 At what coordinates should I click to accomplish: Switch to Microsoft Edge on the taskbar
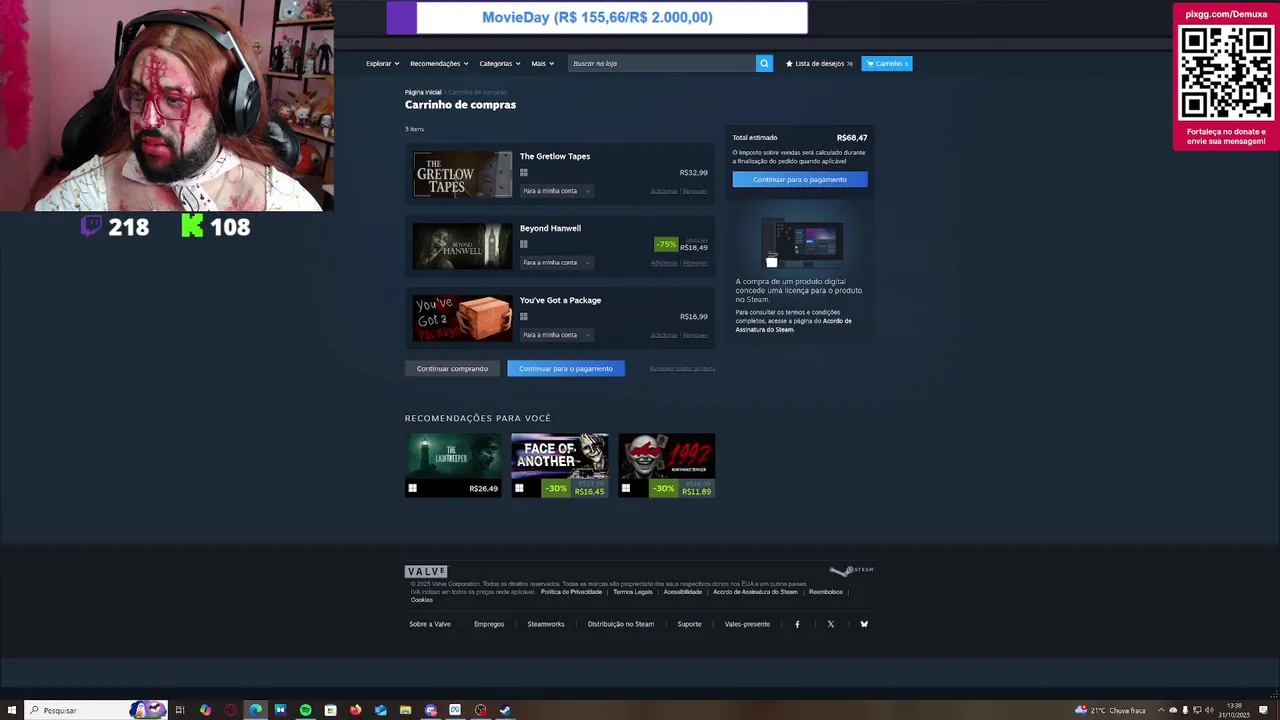[256, 710]
